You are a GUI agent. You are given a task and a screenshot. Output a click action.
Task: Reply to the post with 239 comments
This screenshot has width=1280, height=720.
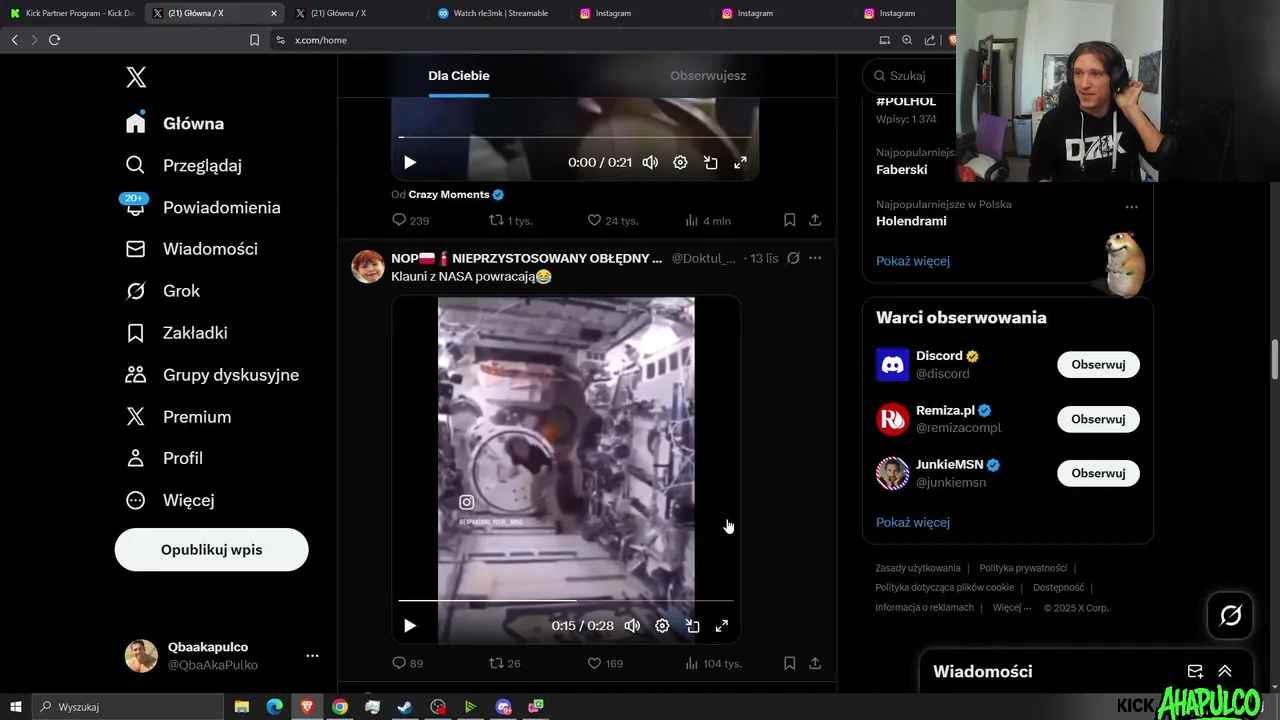click(x=410, y=220)
